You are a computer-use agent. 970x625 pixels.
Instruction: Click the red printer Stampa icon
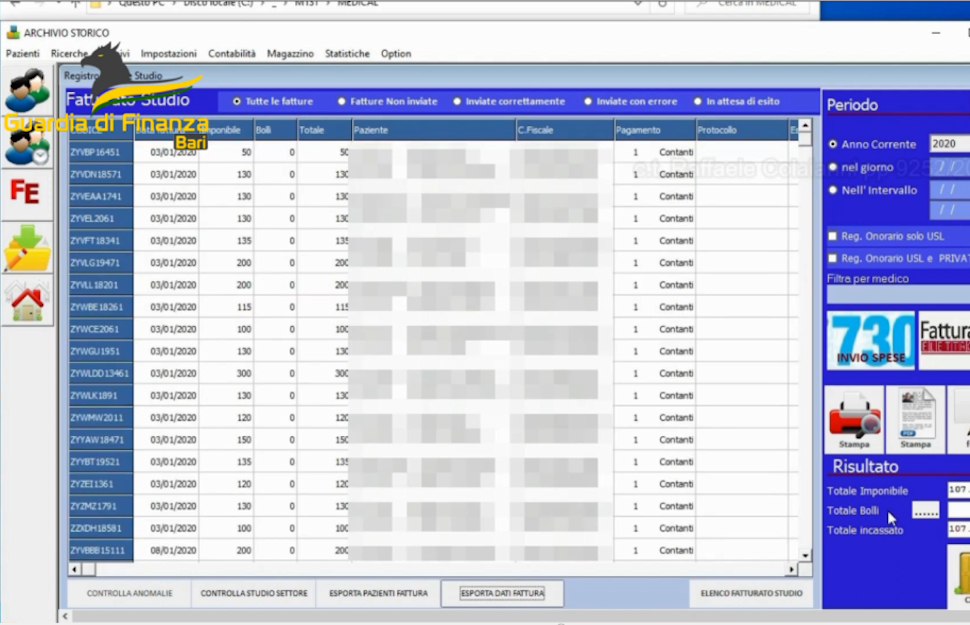(x=853, y=420)
